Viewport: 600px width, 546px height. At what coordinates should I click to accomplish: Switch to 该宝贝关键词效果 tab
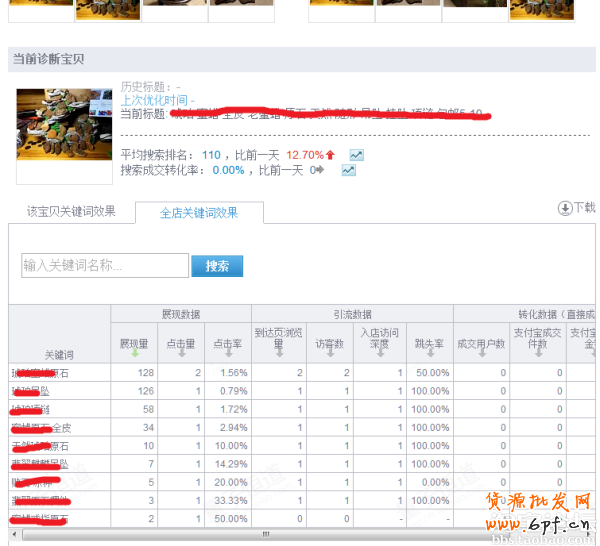click(x=71, y=212)
